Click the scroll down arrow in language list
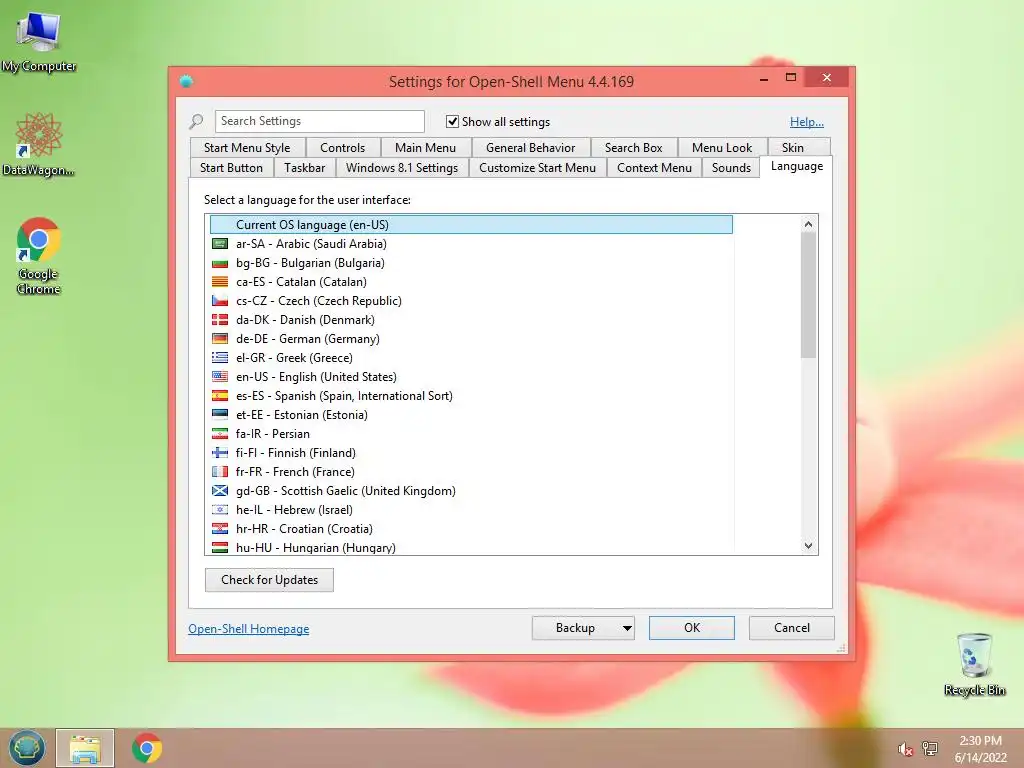The image size is (1024, 768). click(808, 546)
